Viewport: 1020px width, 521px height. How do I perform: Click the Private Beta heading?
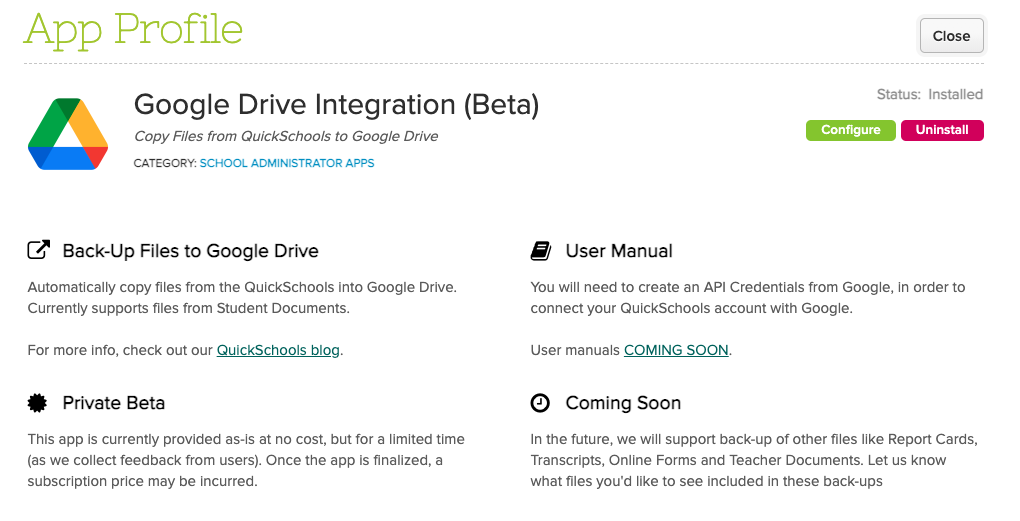coord(114,403)
